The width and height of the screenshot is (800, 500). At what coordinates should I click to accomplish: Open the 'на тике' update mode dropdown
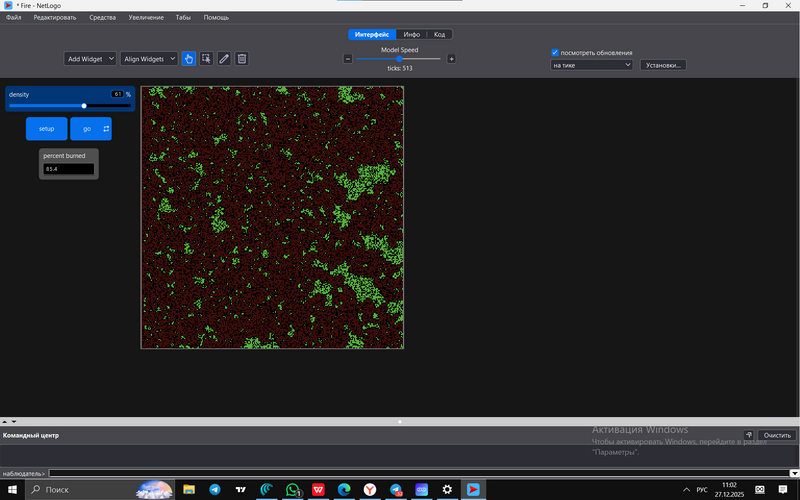592,65
